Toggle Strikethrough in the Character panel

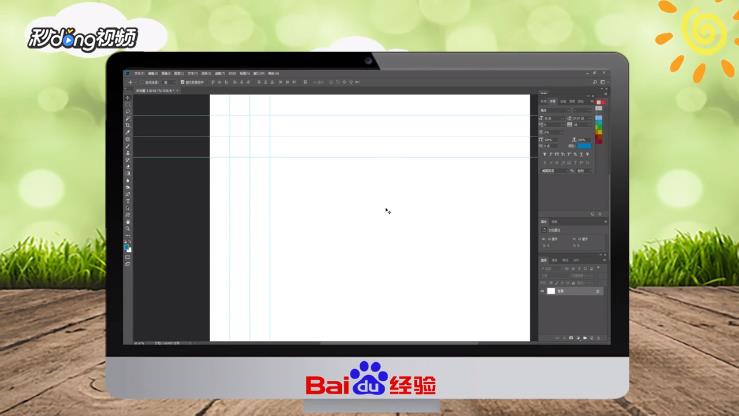point(588,155)
